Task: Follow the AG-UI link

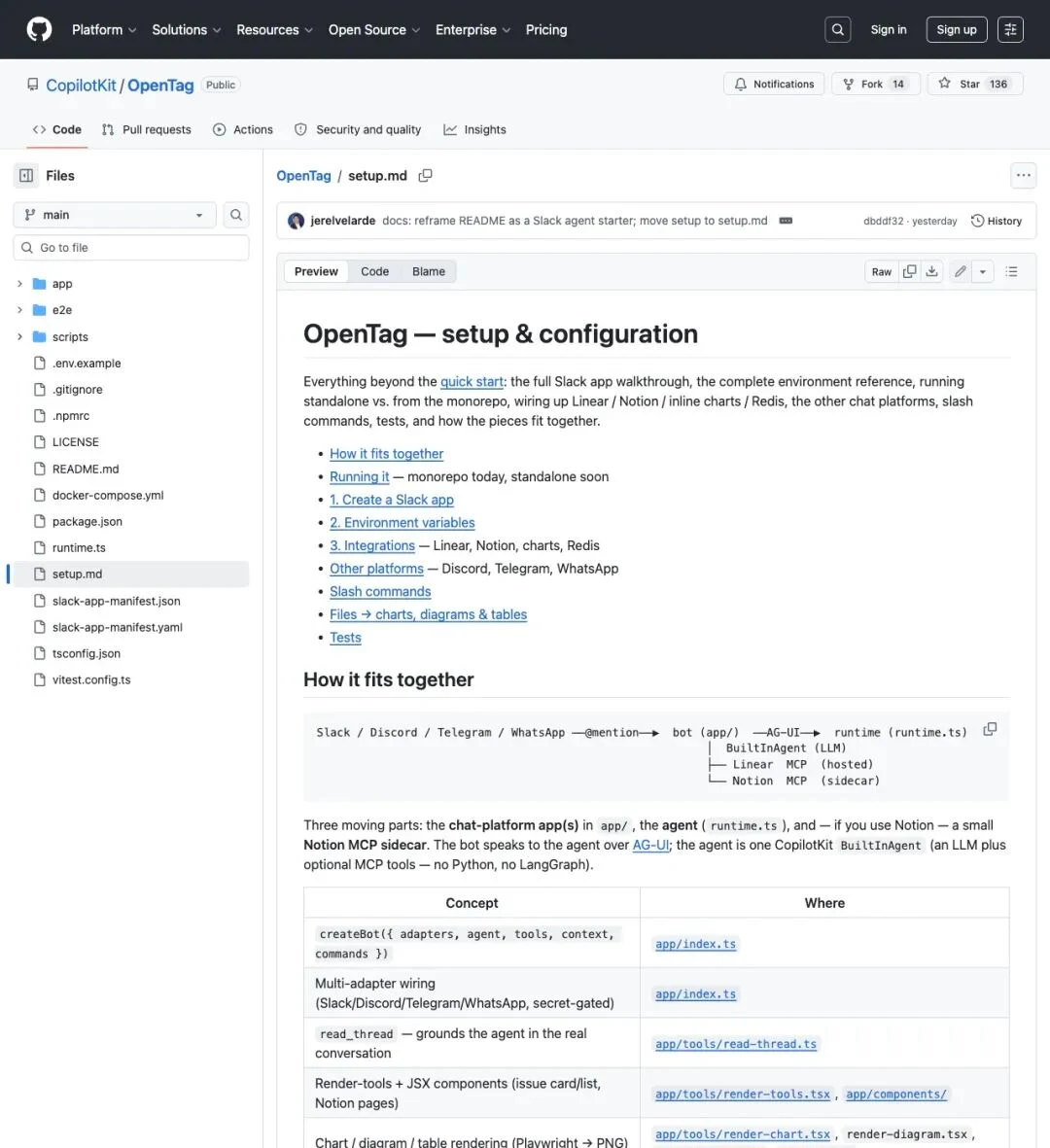Action: (x=651, y=845)
